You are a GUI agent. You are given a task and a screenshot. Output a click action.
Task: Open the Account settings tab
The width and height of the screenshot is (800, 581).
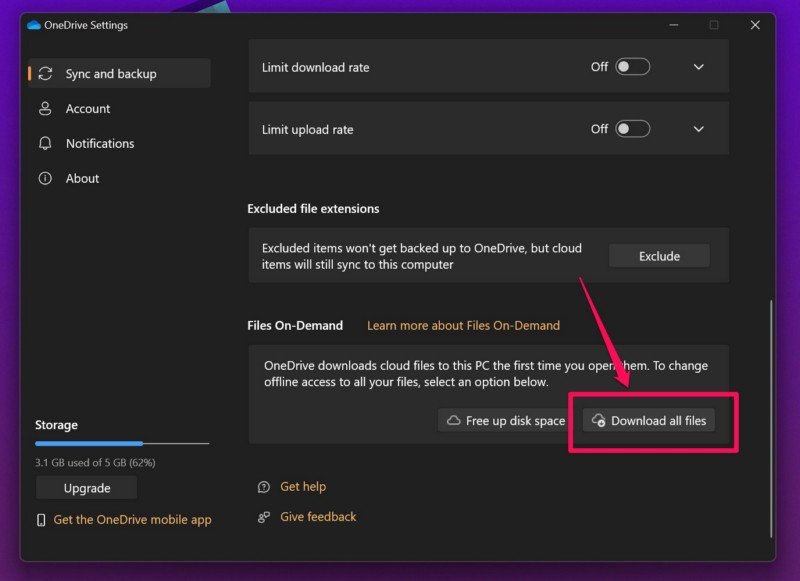88,109
